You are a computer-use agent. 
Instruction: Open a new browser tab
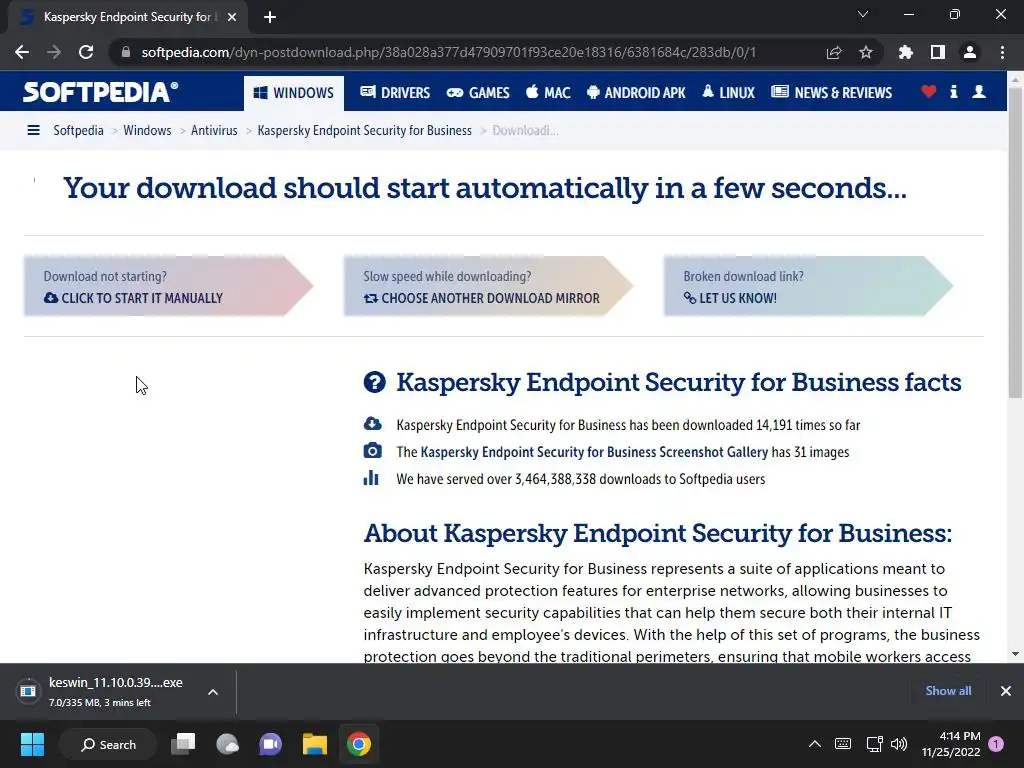pyautogui.click(x=270, y=17)
